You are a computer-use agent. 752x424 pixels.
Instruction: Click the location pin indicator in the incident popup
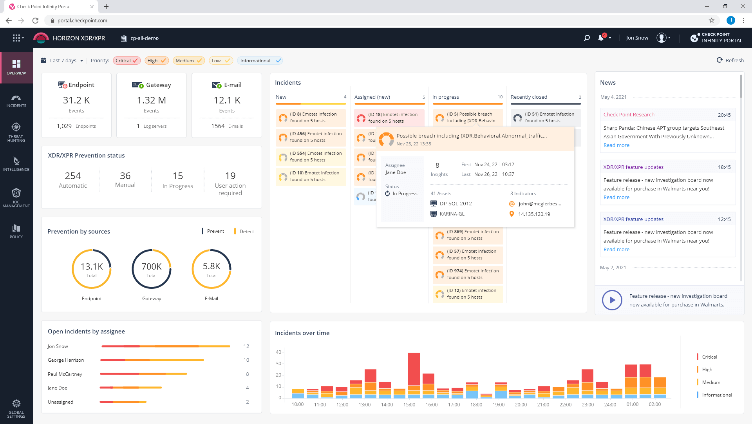tap(512, 214)
